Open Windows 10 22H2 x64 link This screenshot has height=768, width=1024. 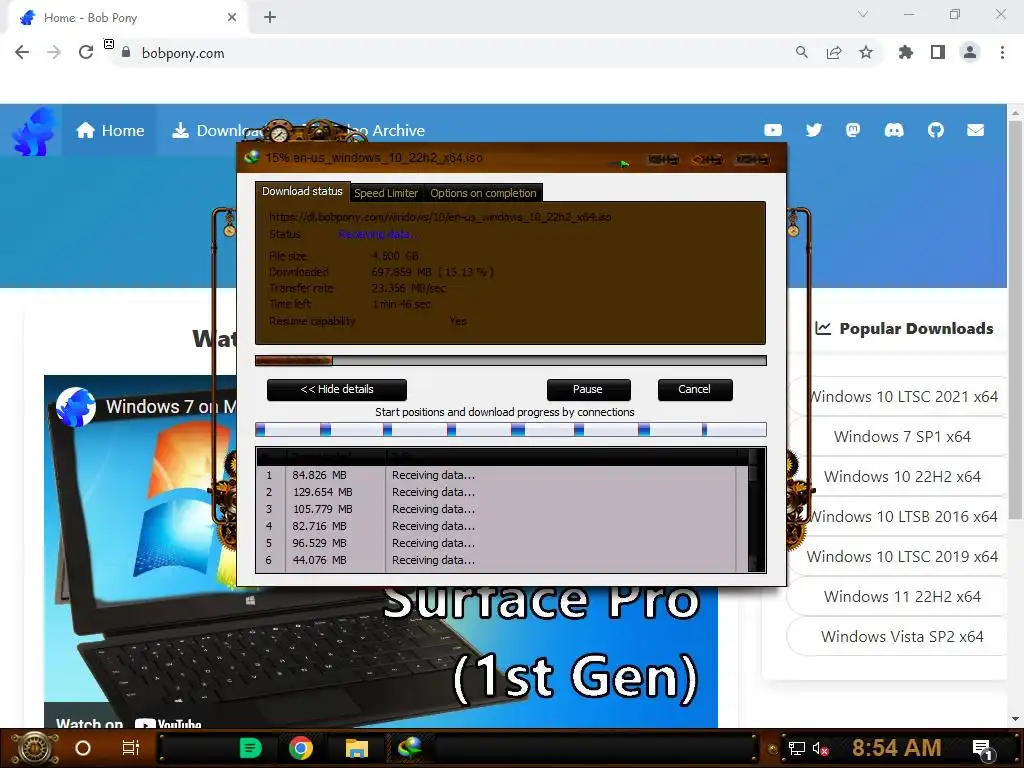[903, 476]
